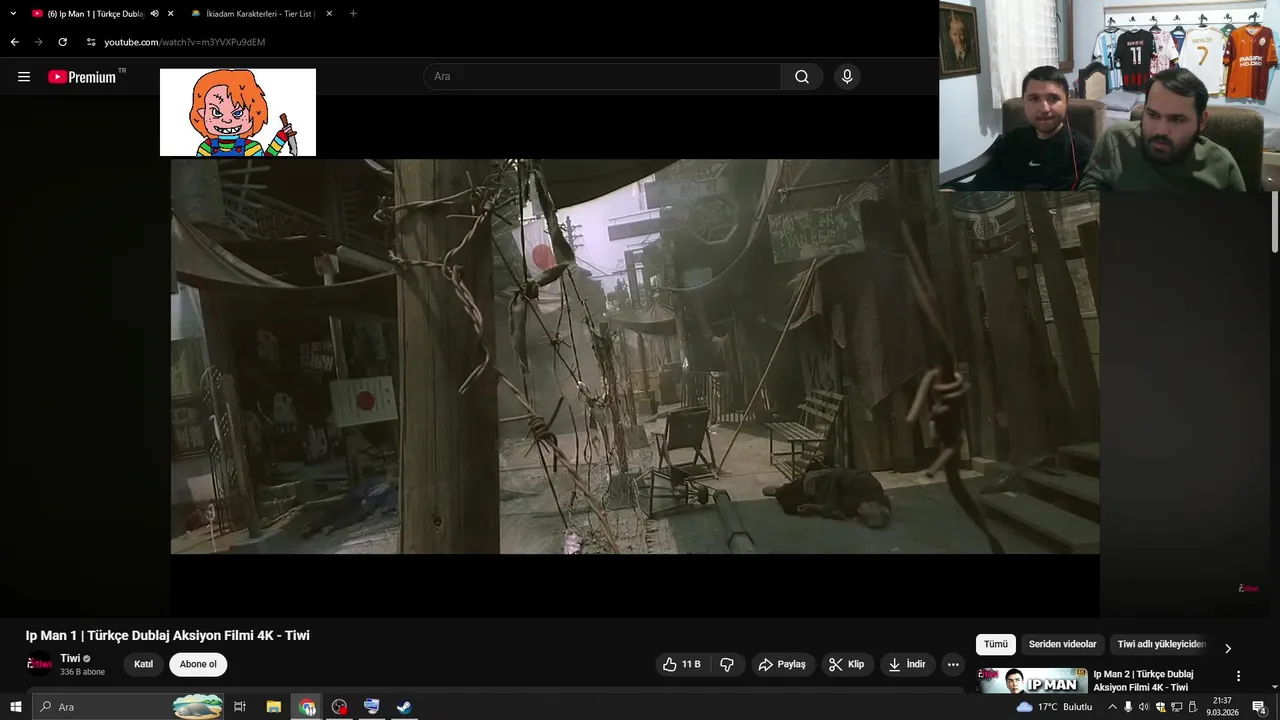View site information icon in address bar
1280x720 pixels.
tap(90, 42)
